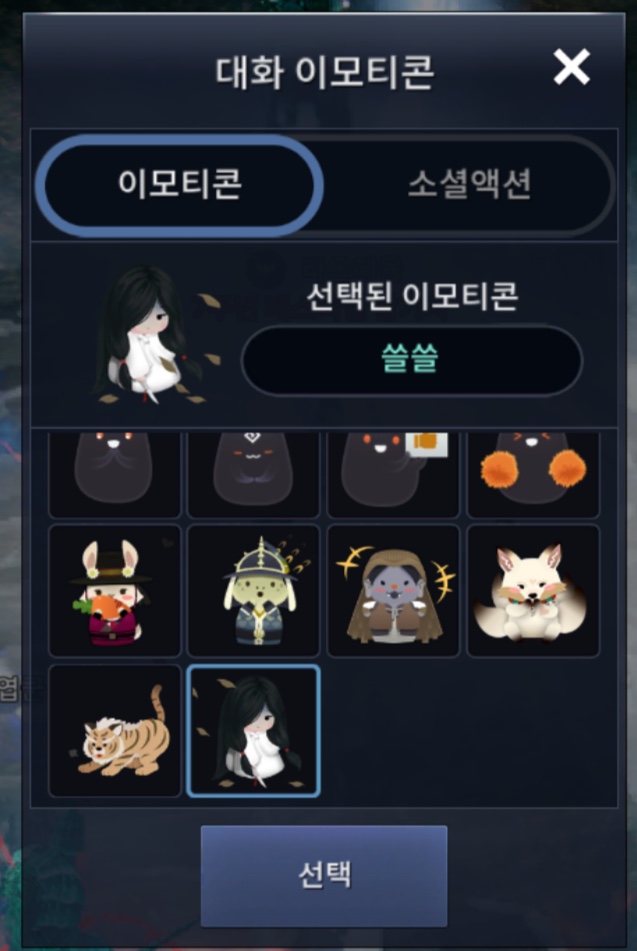Select the first black blob with orange eyes
The width and height of the screenshot is (637, 951).
pos(115,474)
